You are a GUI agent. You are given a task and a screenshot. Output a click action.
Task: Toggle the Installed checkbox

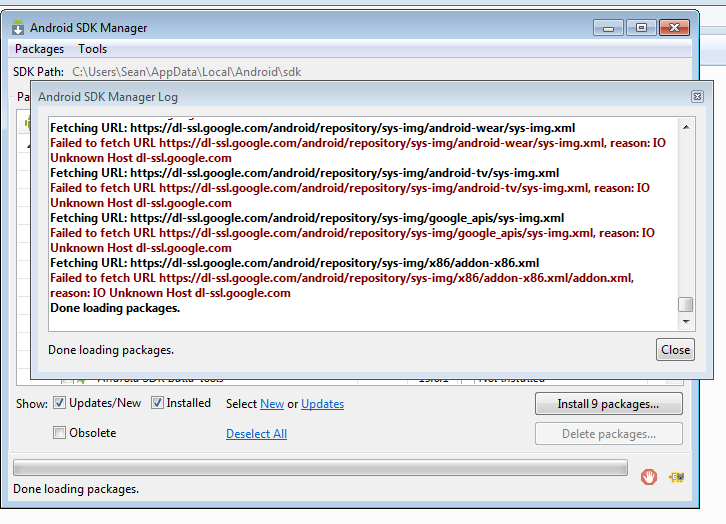coord(157,403)
